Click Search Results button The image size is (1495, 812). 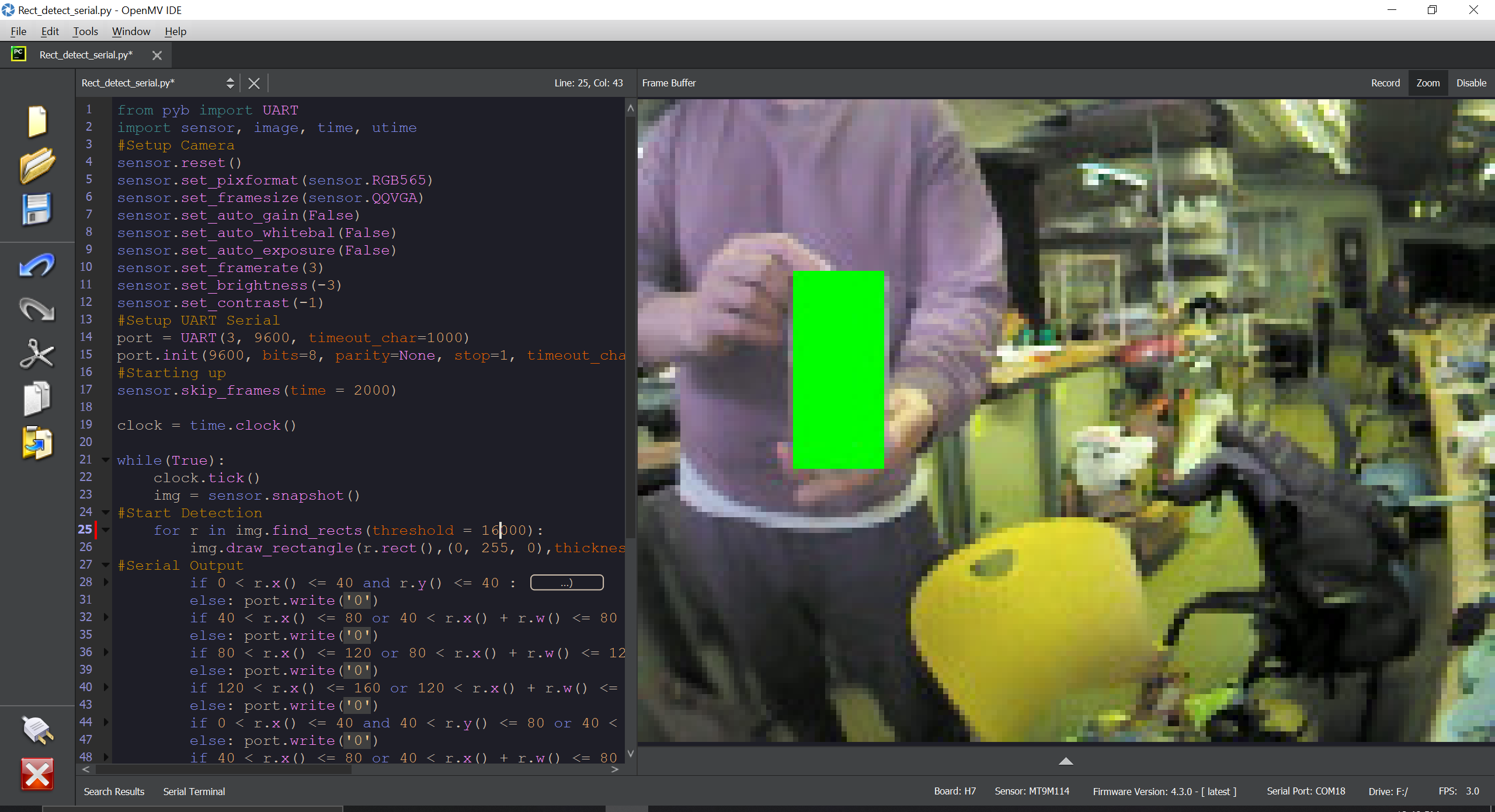click(x=114, y=792)
